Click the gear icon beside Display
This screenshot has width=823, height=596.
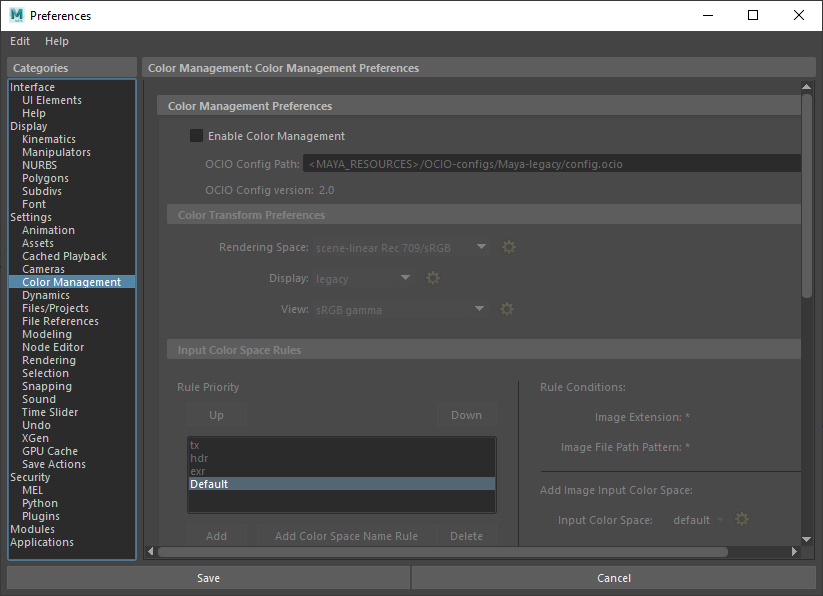pos(432,278)
